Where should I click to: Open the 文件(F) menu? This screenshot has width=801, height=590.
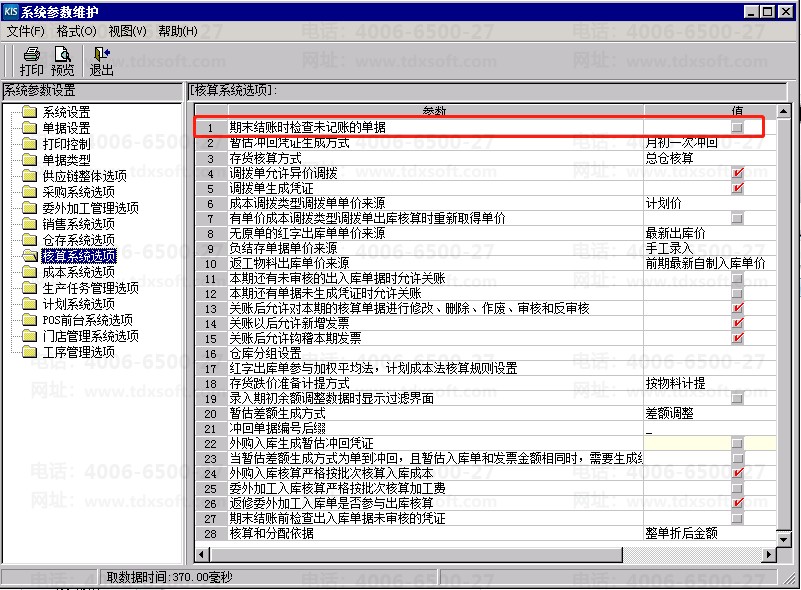click(x=26, y=31)
